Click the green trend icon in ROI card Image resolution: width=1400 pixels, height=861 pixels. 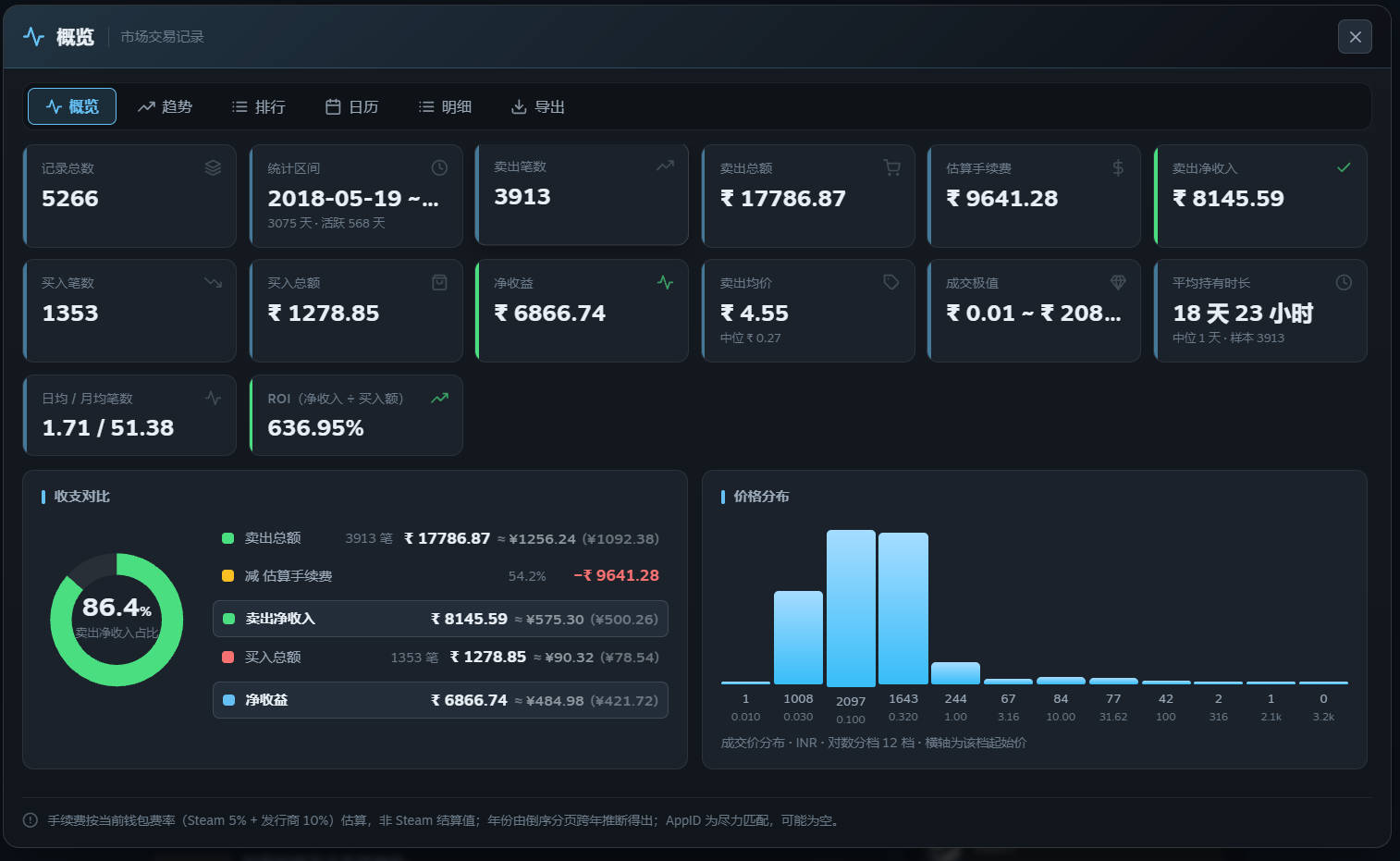coord(439,398)
